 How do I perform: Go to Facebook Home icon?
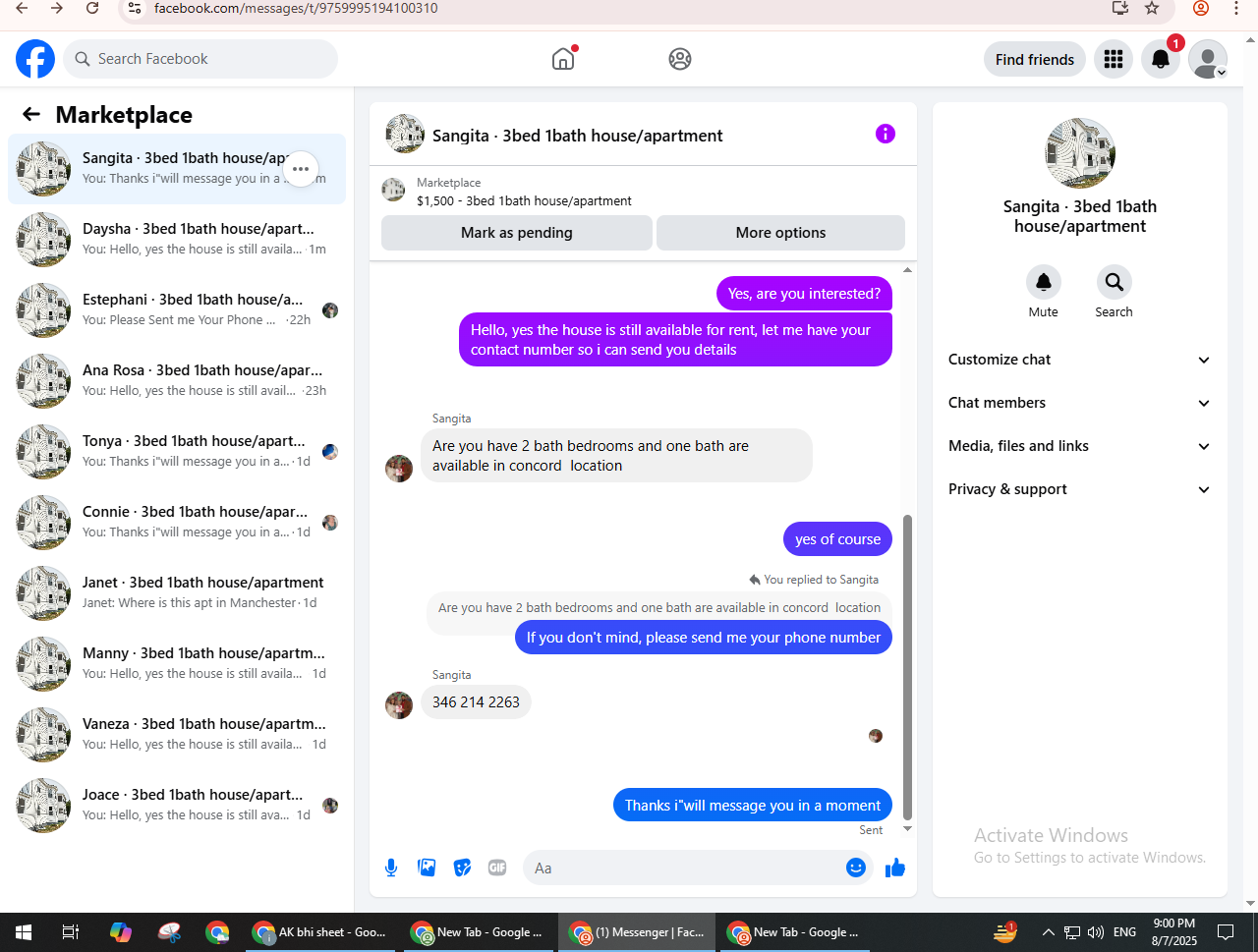563,59
